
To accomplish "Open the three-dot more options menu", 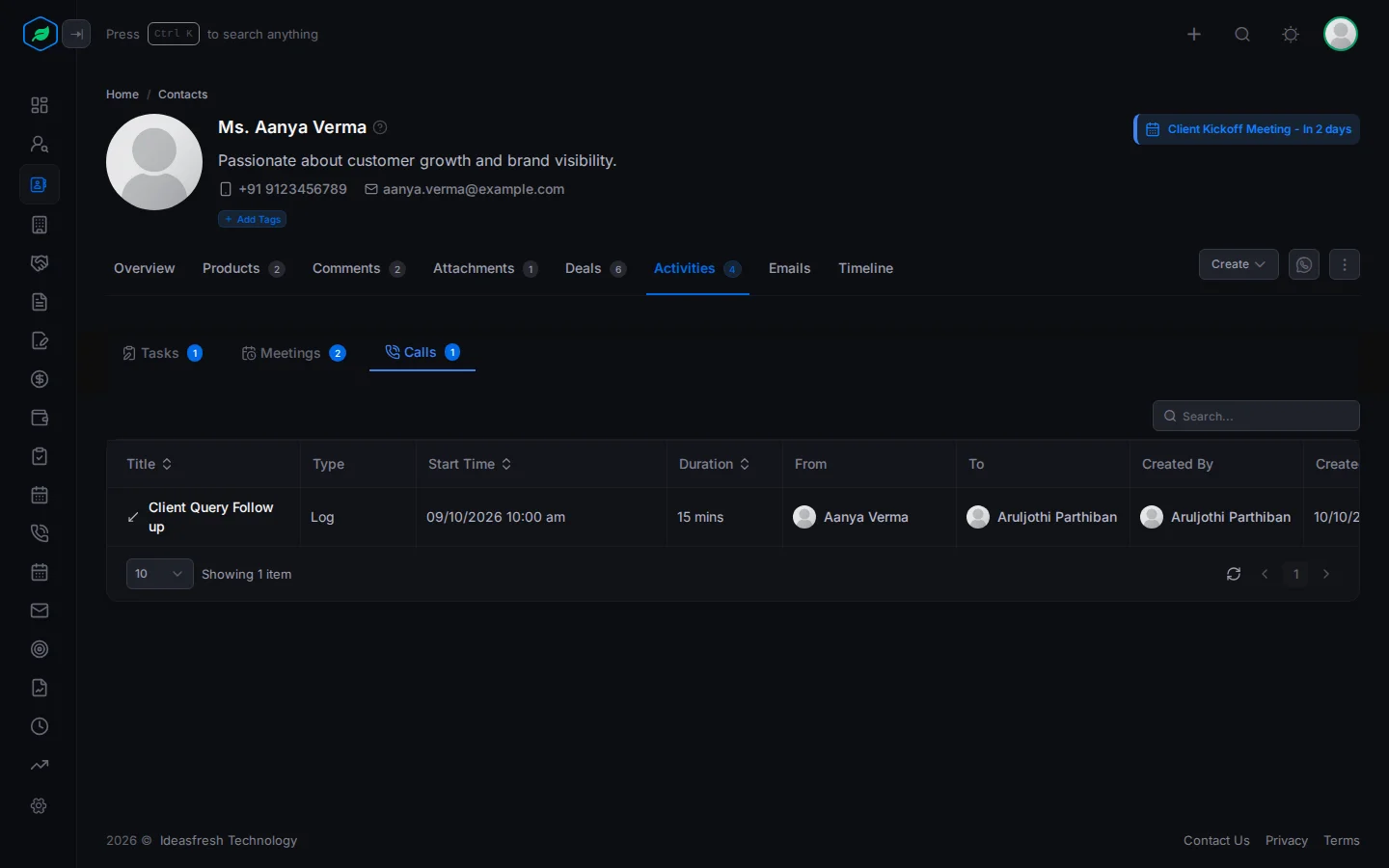I will tap(1345, 264).
